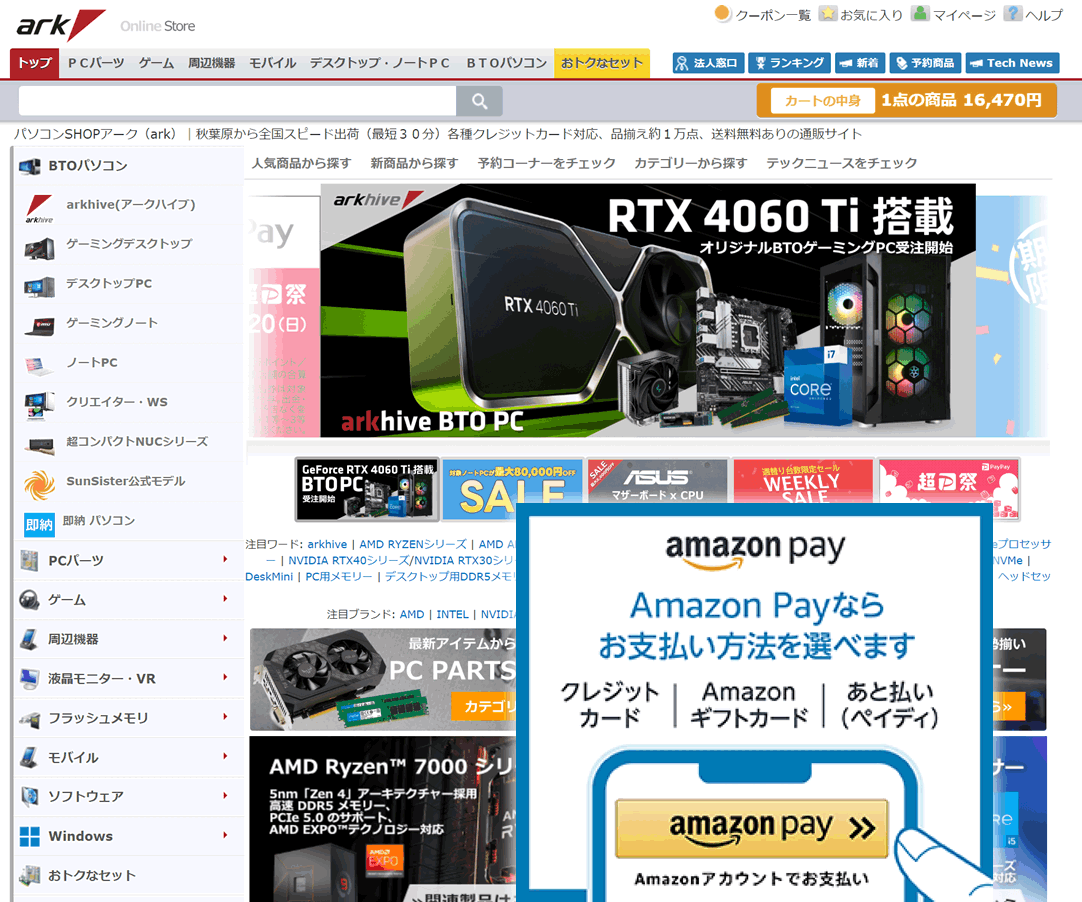Click the gaming notebook icon in sidebar
Image resolution: width=1082 pixels, height=902 pixels.
(x=39, y=326)
